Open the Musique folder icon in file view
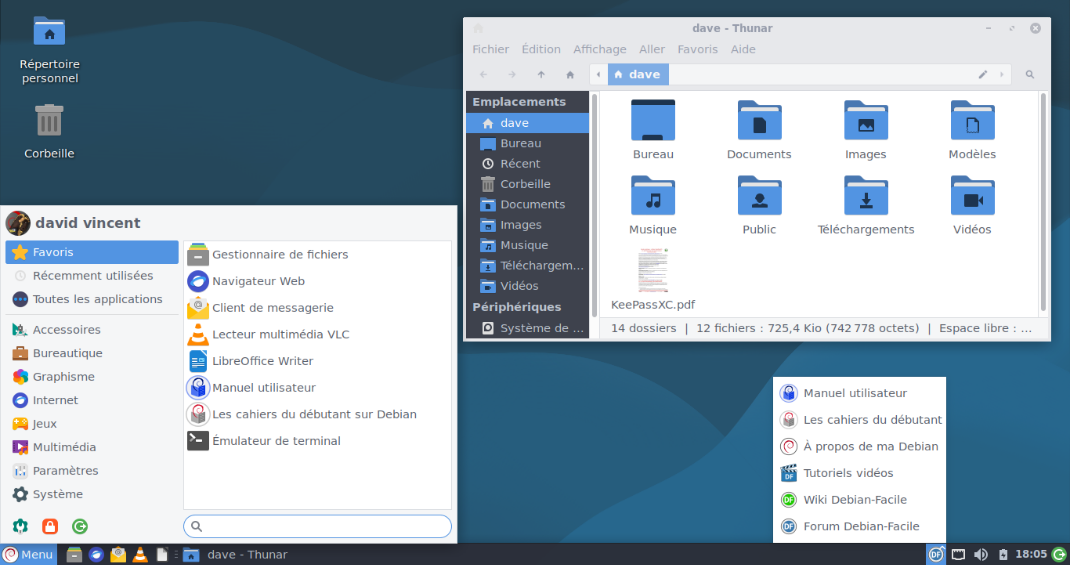 653,196
